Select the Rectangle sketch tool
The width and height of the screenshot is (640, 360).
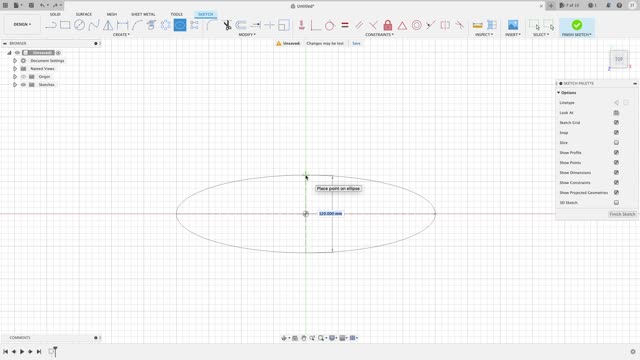(65, 25)
